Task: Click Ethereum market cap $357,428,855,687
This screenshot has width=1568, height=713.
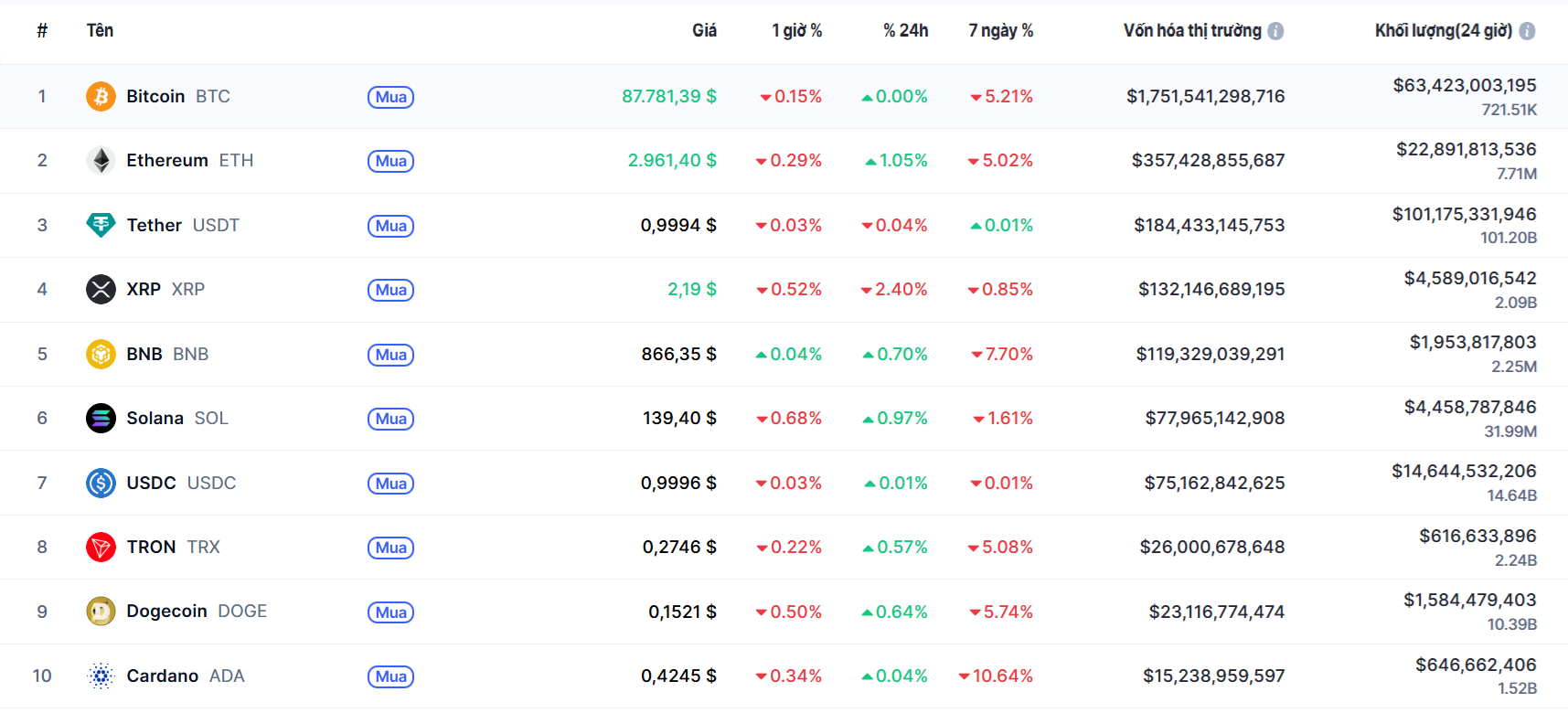Action: pyautogui.click(x=1208, y=161)
